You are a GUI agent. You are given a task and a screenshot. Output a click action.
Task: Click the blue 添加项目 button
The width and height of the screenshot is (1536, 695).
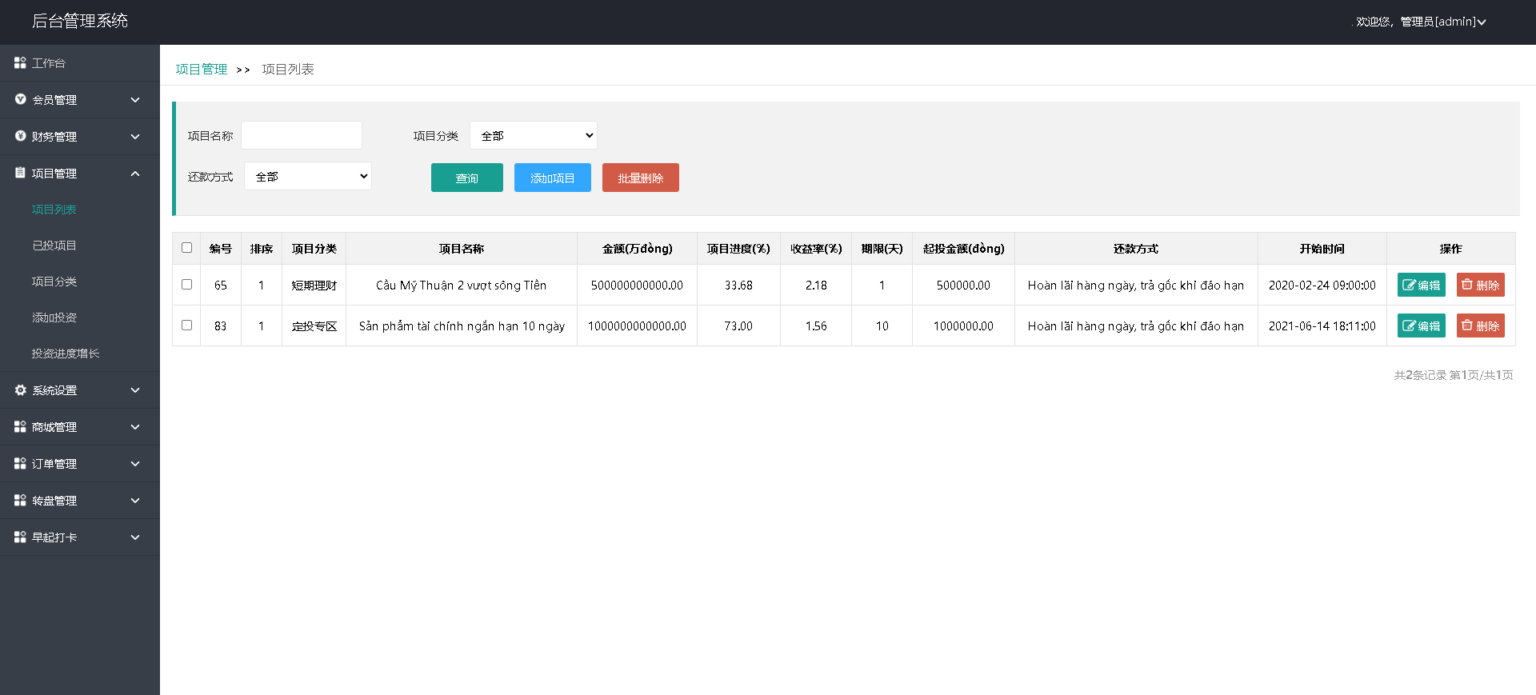pos(553,178)
